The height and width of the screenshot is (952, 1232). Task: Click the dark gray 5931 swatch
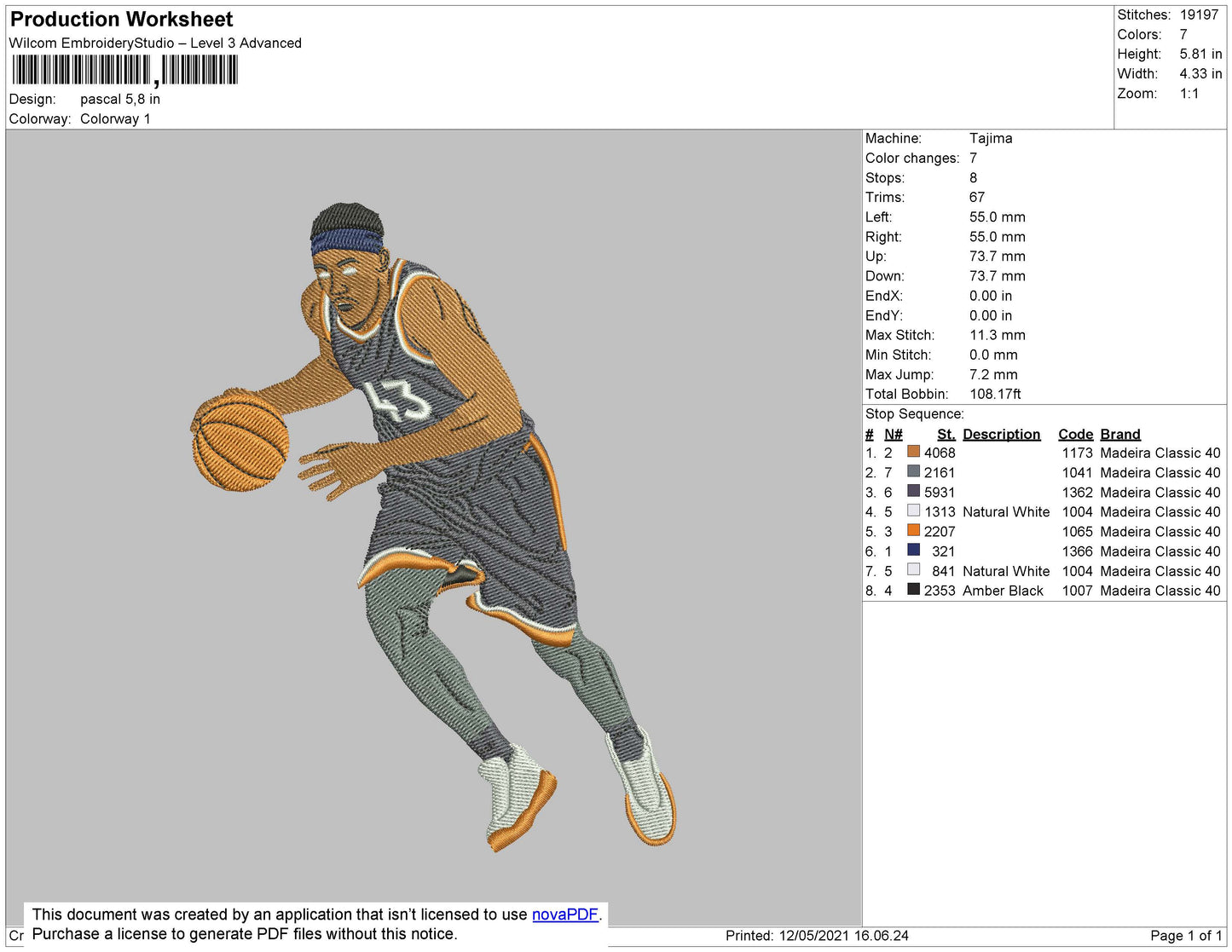click(x=913, y=491)
